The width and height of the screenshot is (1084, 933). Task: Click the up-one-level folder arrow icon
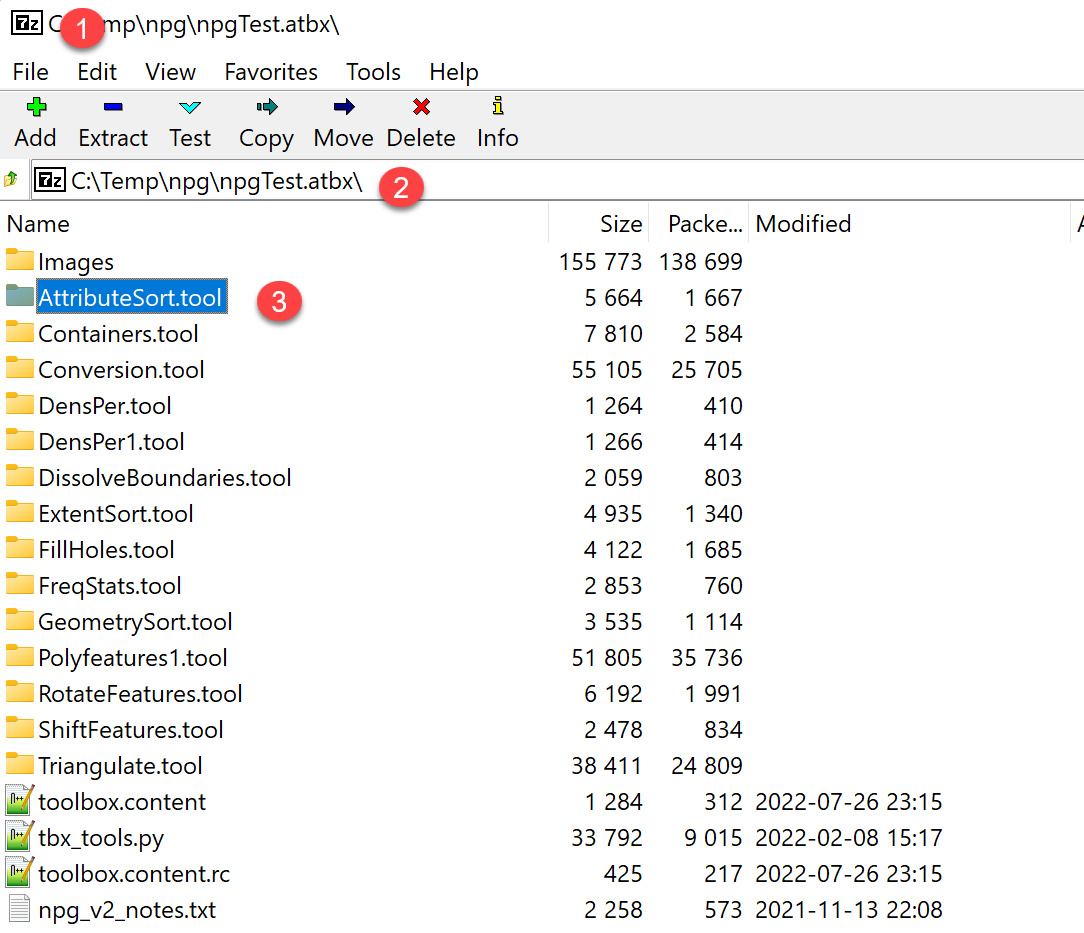point(13,180)
